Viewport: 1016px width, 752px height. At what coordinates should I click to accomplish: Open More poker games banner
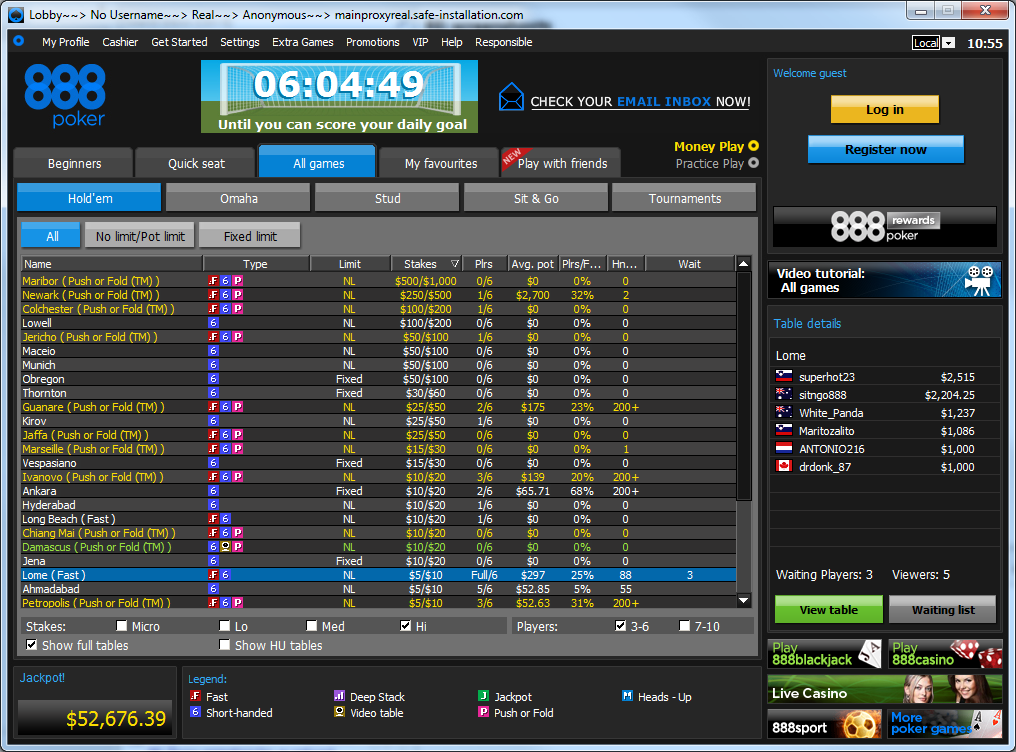click(945, 724)
